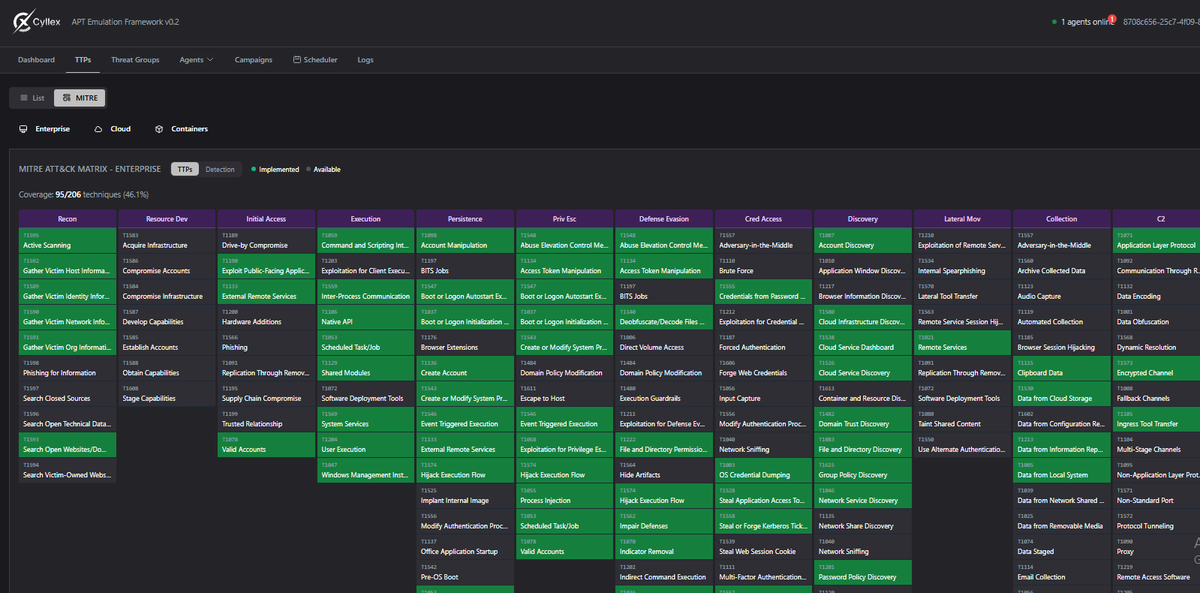The width and height of the screenshot is (1200, 593).
Task: Click the cube icon next to Containers
Action: [159, 129]
